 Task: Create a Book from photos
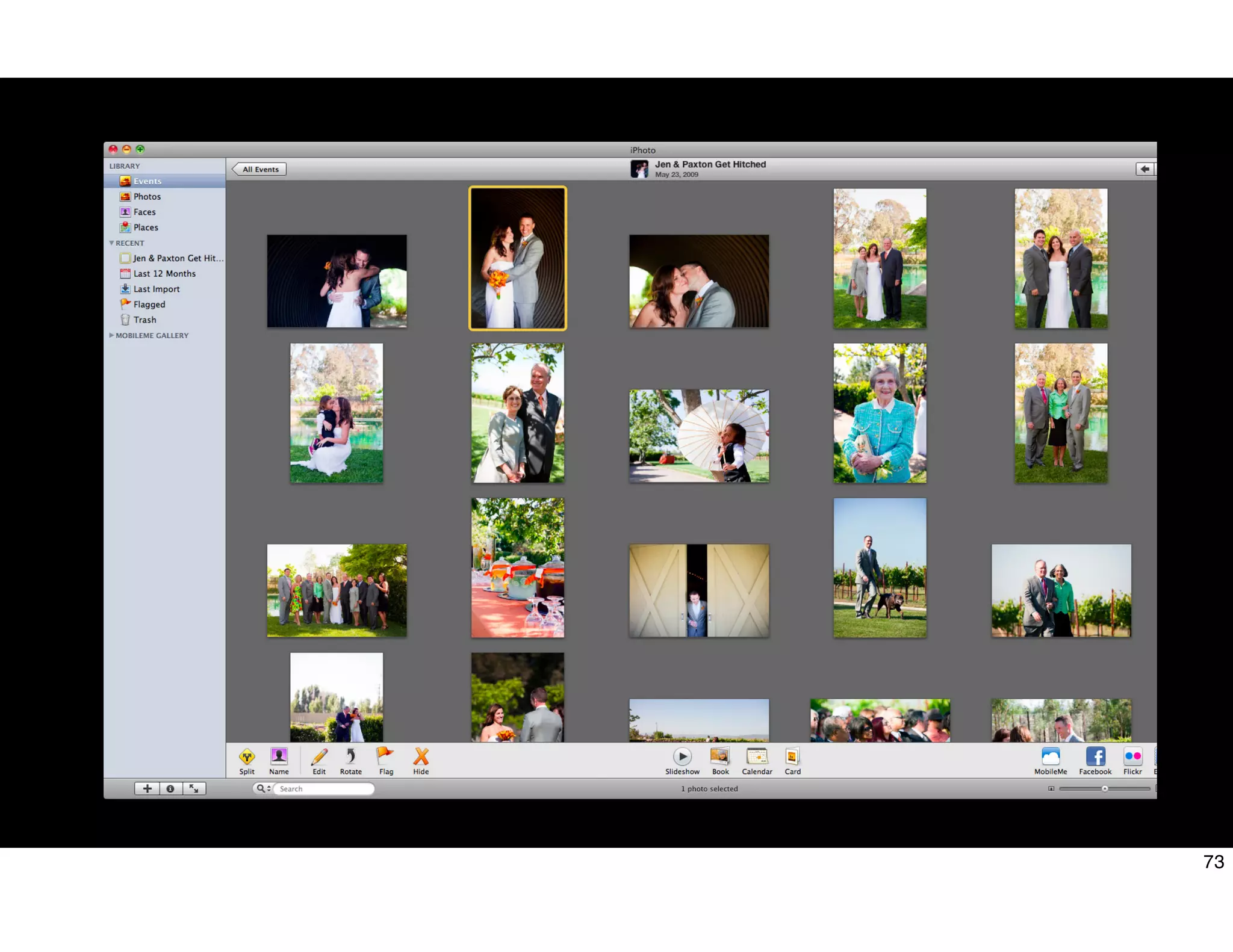[720, 757]
